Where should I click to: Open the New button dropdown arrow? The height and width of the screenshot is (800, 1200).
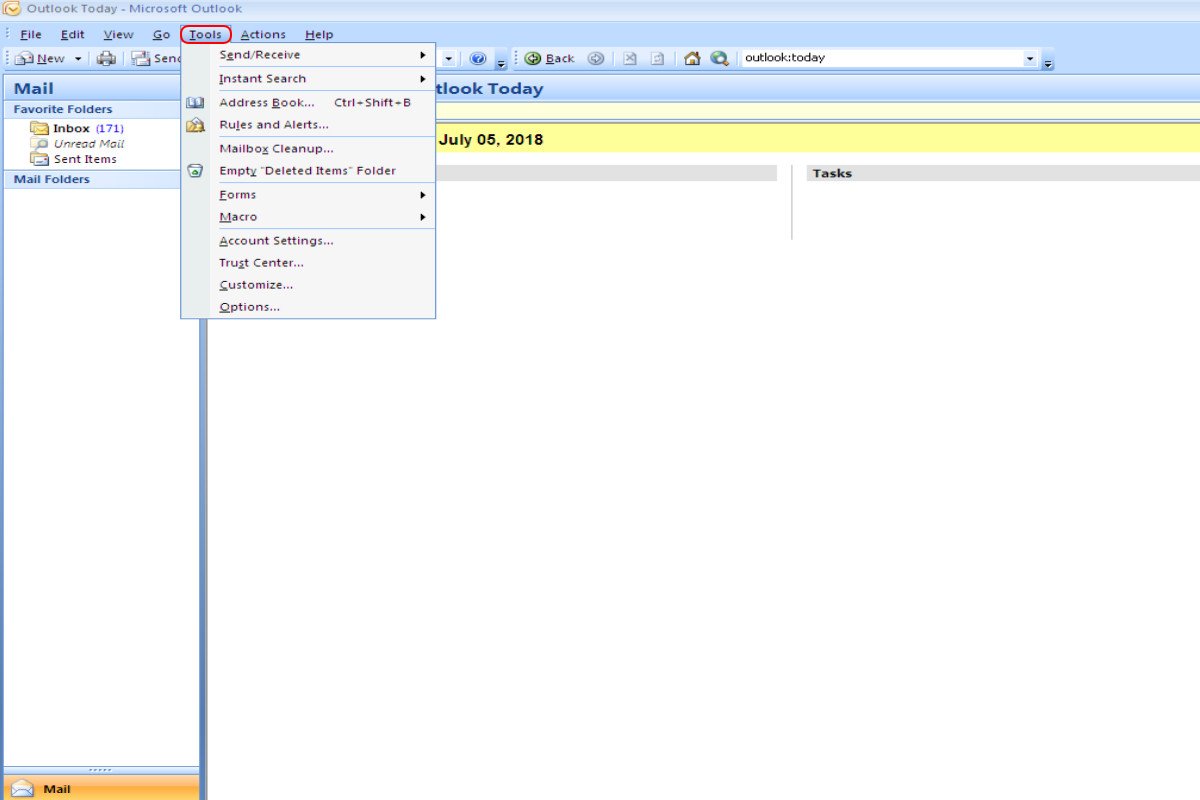point(77,59)
